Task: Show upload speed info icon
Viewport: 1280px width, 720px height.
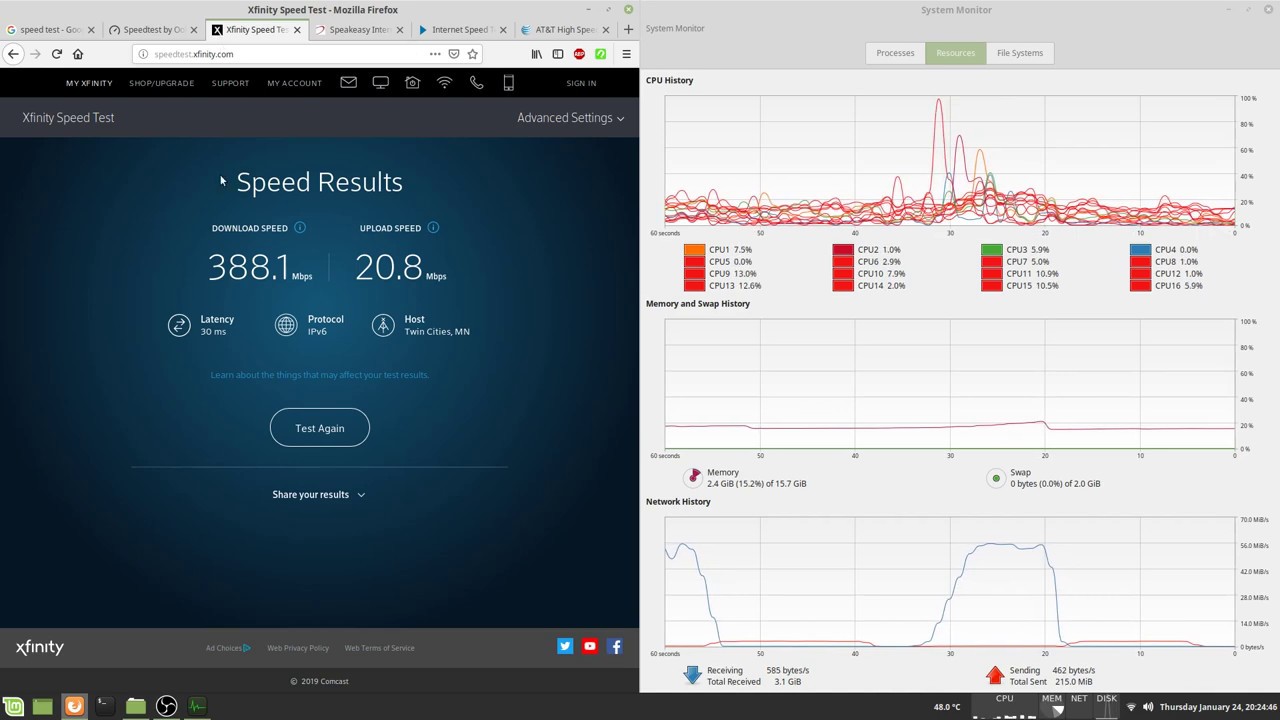Action: 433,227
